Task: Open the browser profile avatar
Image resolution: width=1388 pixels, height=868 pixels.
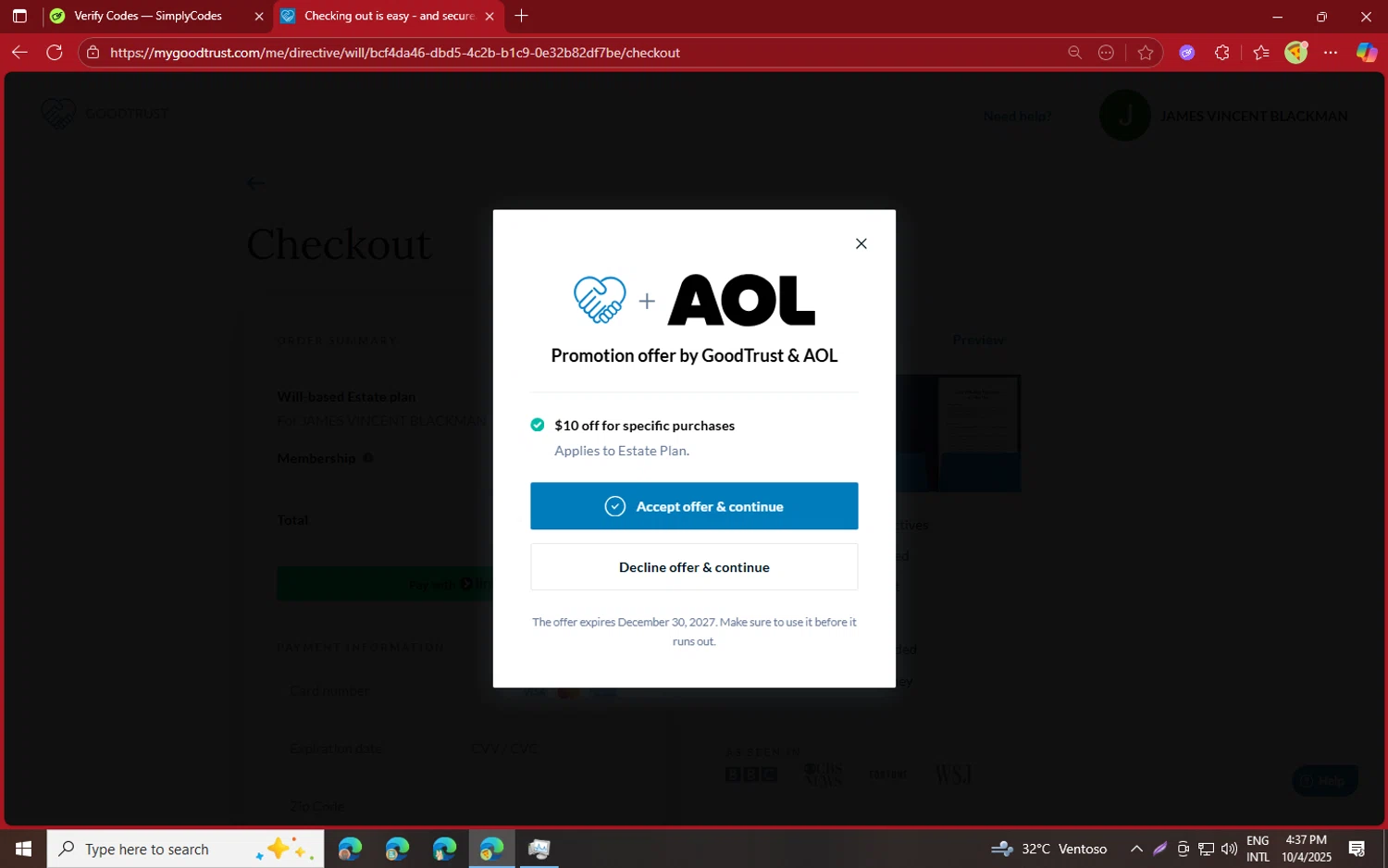Action: pos(1296,53)
